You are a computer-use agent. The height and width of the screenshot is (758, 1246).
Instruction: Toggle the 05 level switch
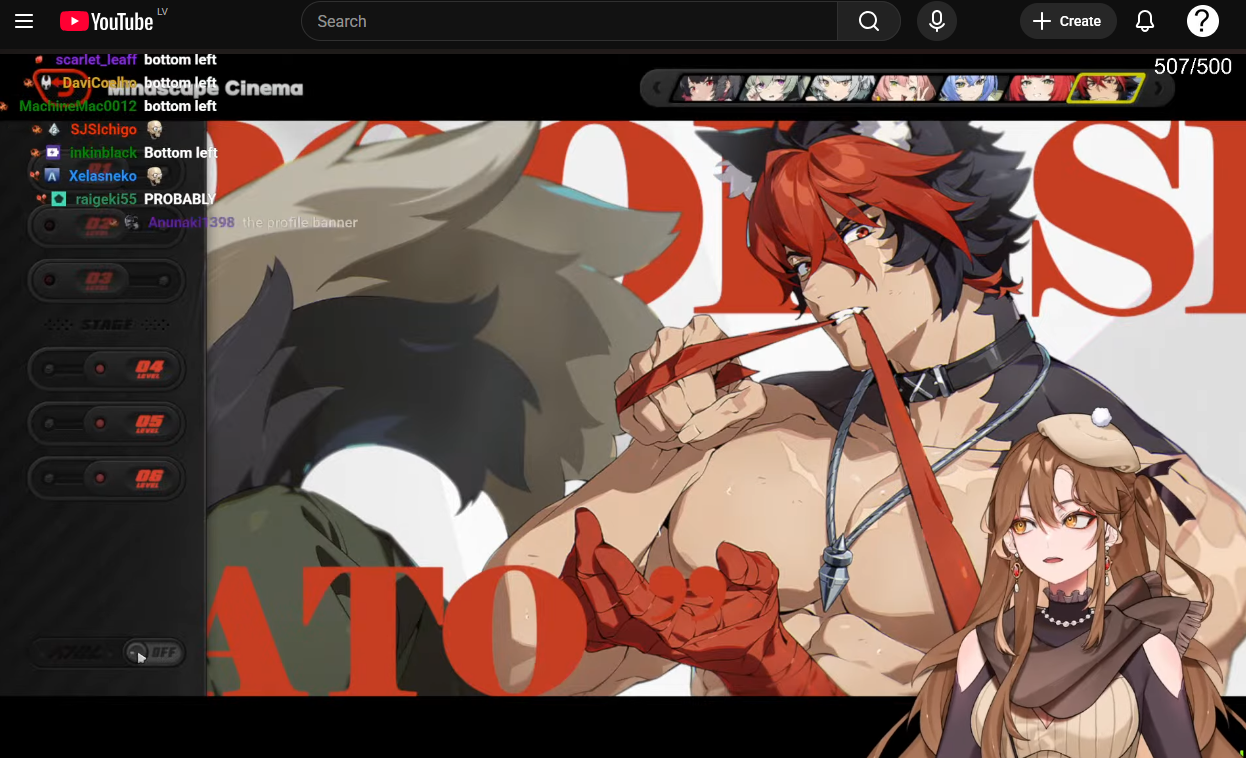106,424
